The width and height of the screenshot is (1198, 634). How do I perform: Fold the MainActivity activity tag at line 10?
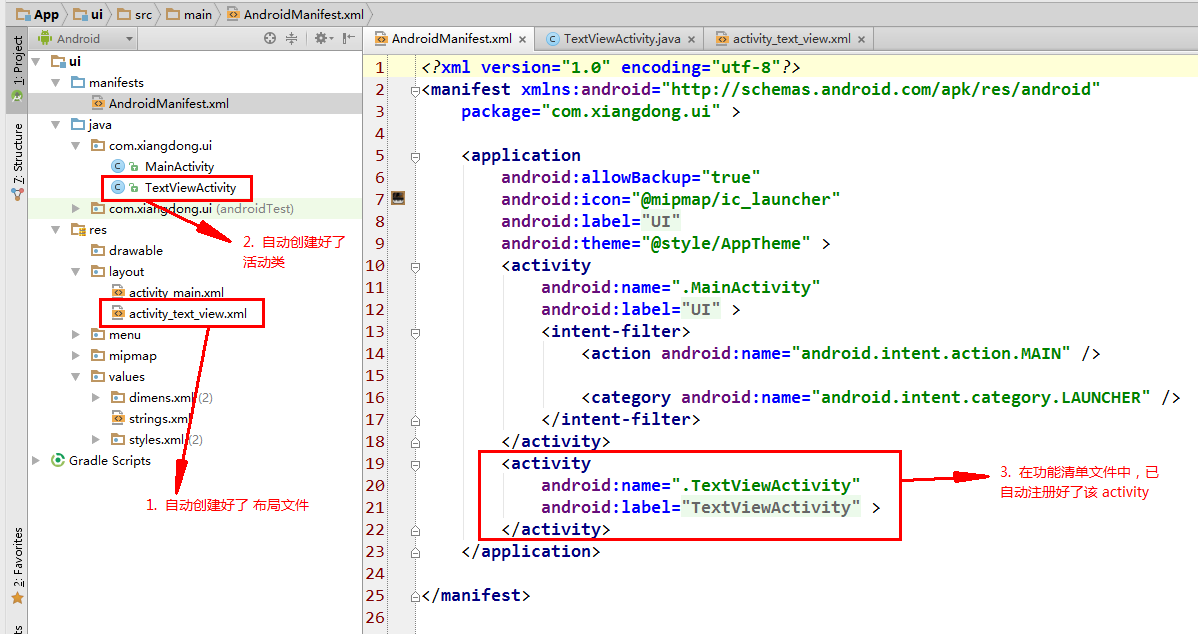pyautogui.click(x=415, y=267)
